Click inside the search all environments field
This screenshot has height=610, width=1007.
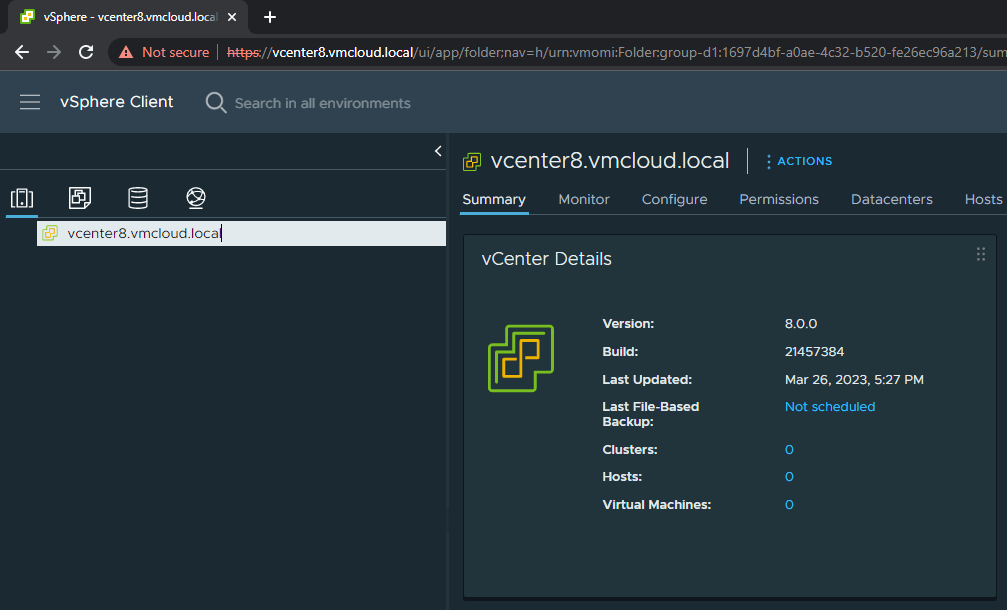point(320,102)
